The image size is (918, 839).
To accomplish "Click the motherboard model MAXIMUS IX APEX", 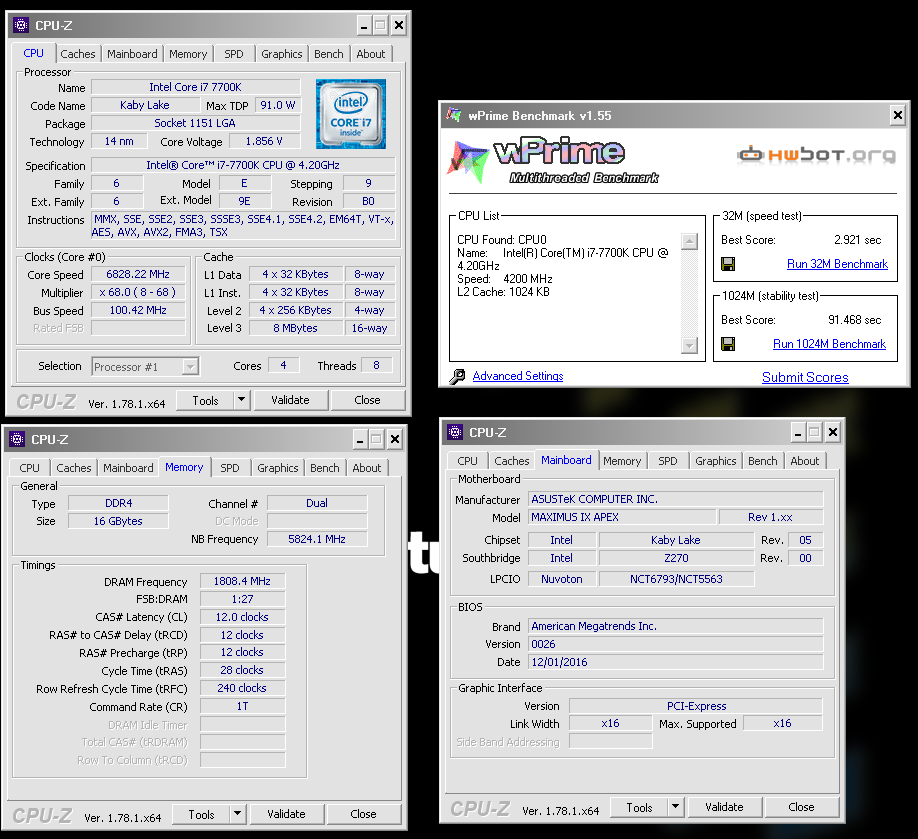I will click(622, 517).
